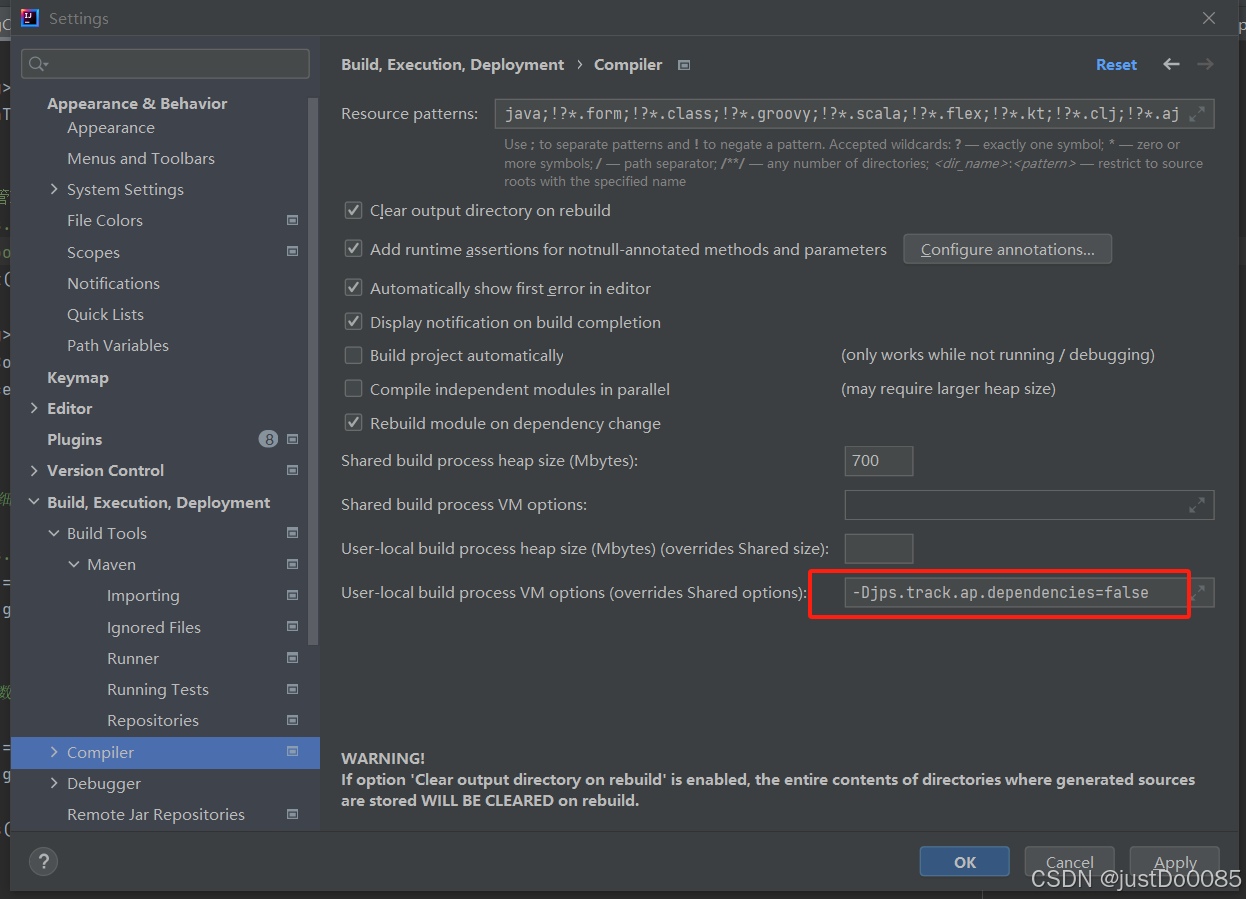Collapse the Build, Execution, Deployment section
Viewport: 1246px width, 899px height.
[x=33, y=502]
